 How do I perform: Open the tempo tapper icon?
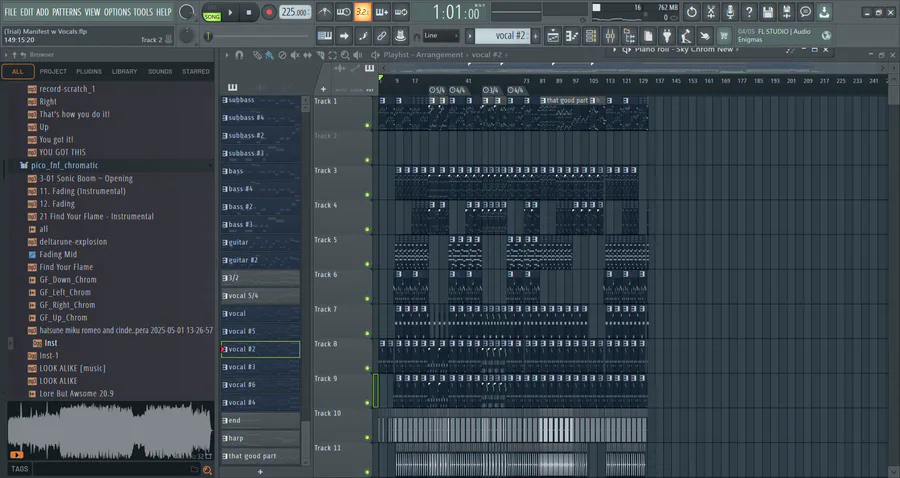[x=686, y=36]
